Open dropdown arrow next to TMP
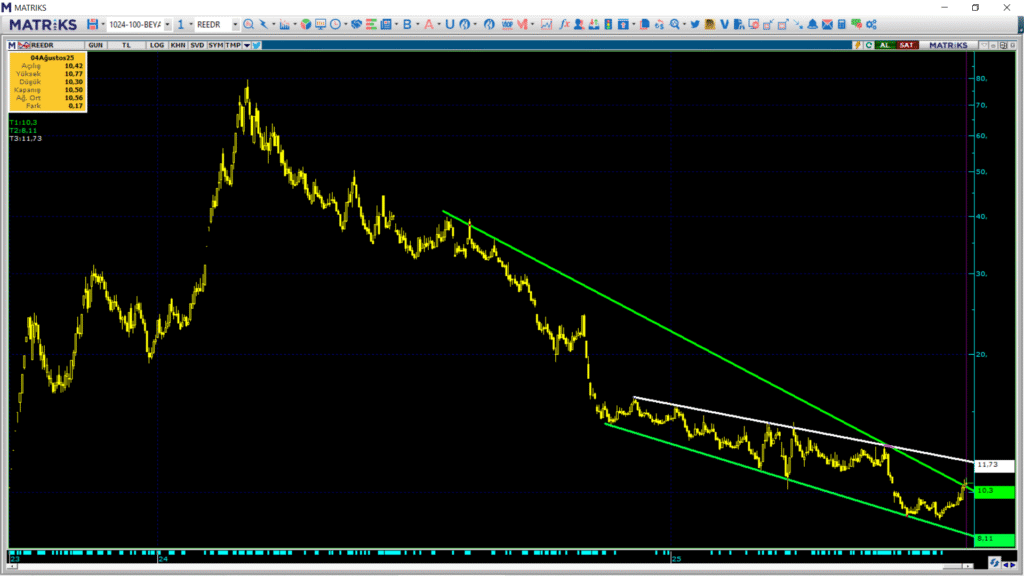The width and height of the screenshot is (1024, 576). 246,45
